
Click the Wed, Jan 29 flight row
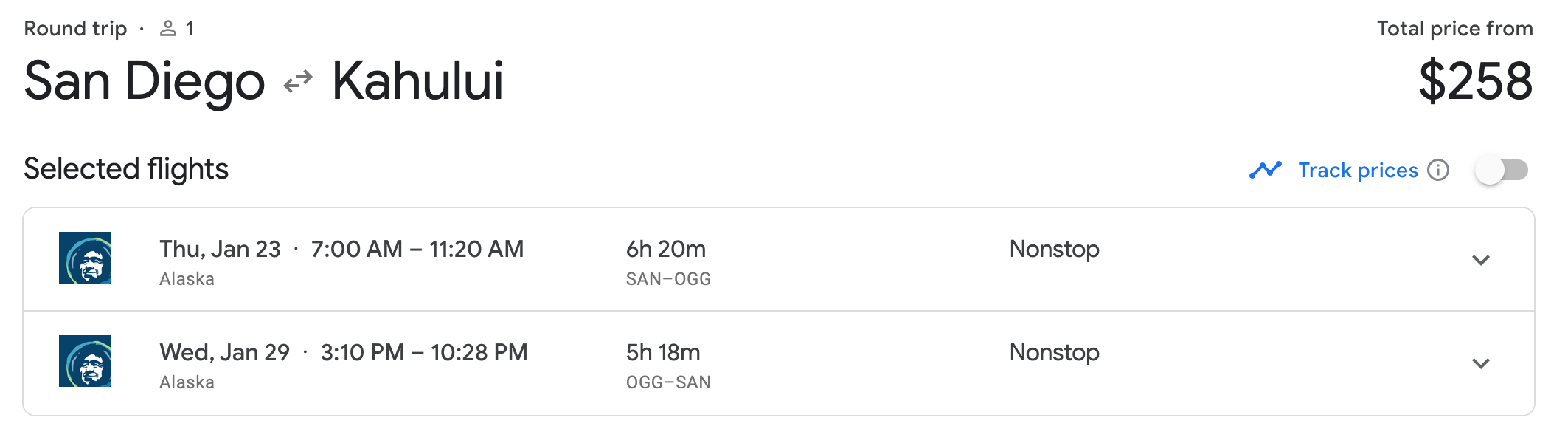738,363
